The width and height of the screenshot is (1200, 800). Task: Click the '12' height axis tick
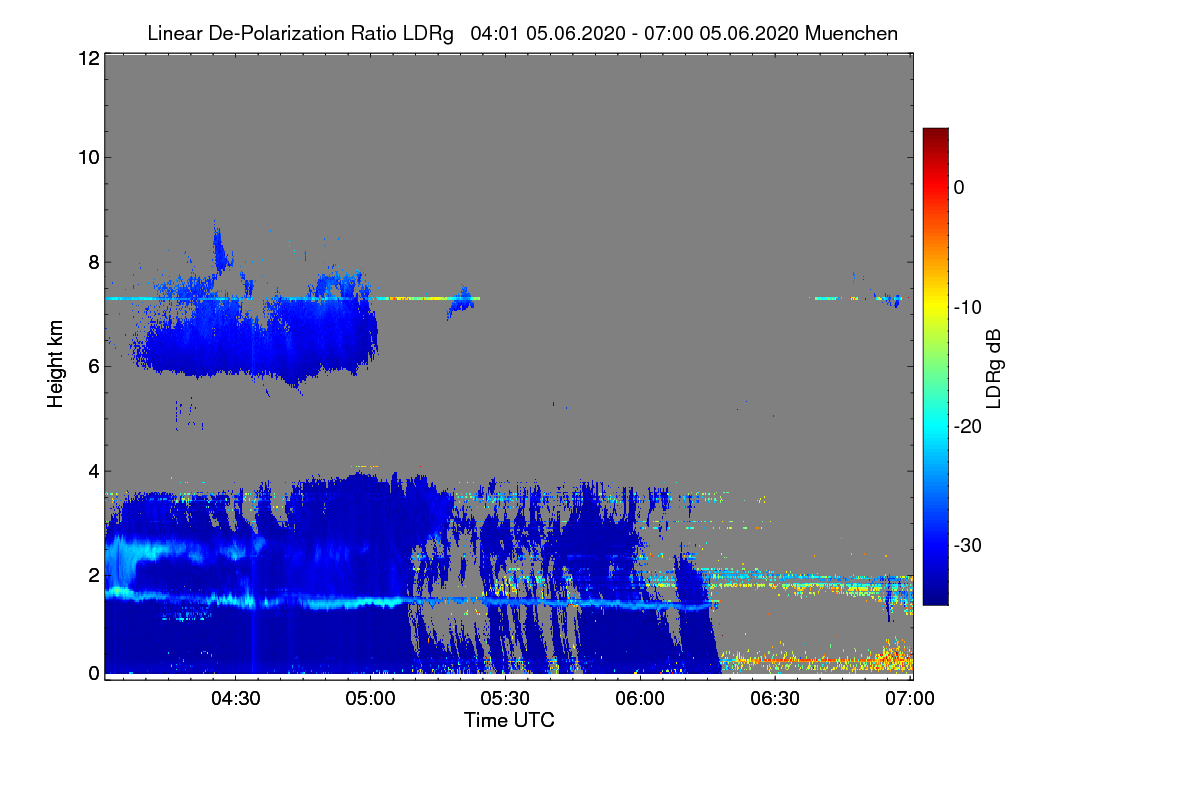(88, 59)
